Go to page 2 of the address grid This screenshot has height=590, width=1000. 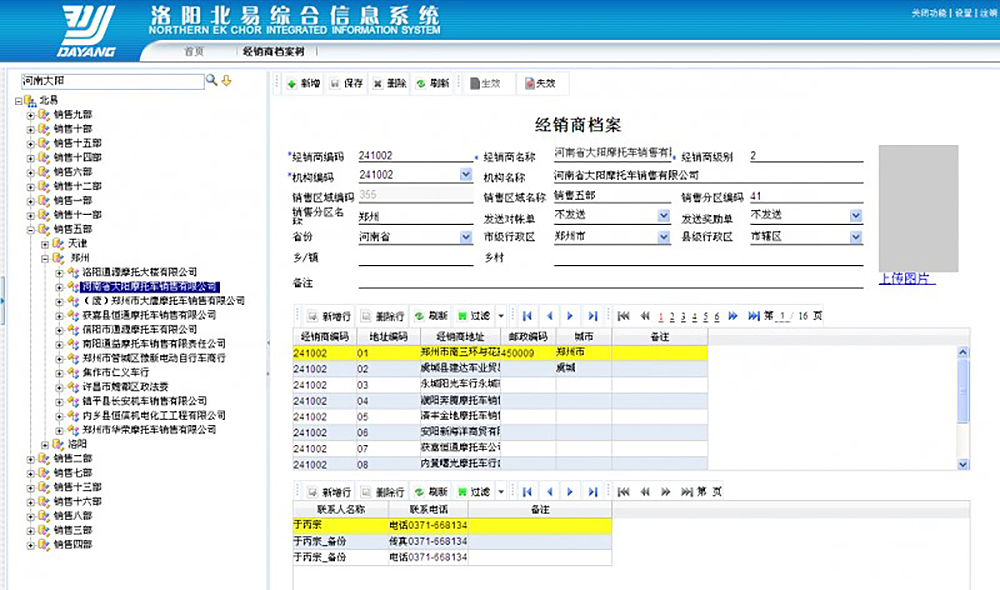pos(672,316)
